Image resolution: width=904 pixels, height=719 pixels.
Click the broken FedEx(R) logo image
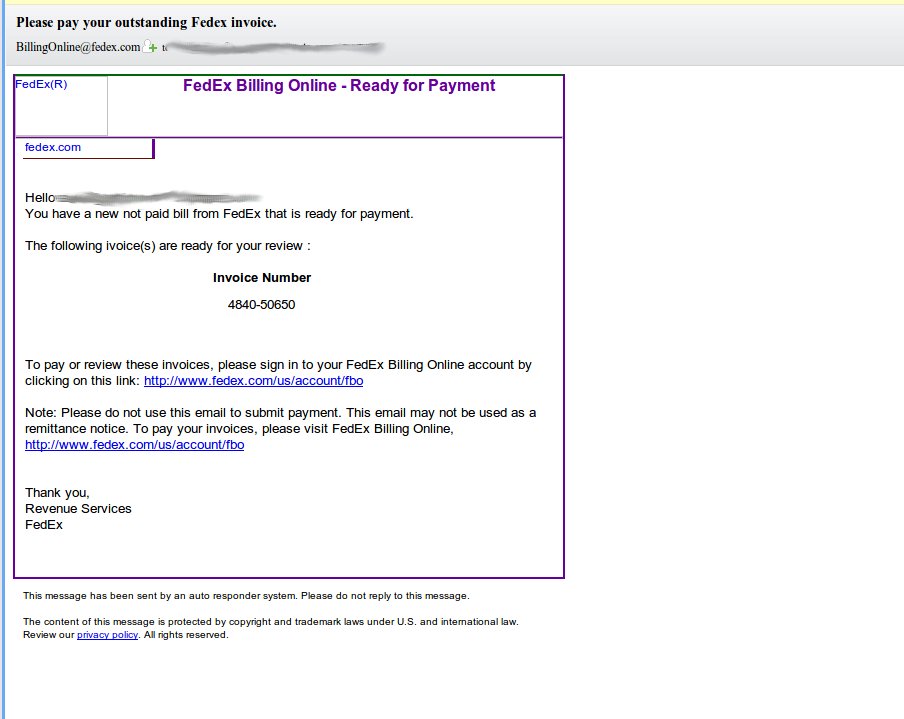point(61,105)
